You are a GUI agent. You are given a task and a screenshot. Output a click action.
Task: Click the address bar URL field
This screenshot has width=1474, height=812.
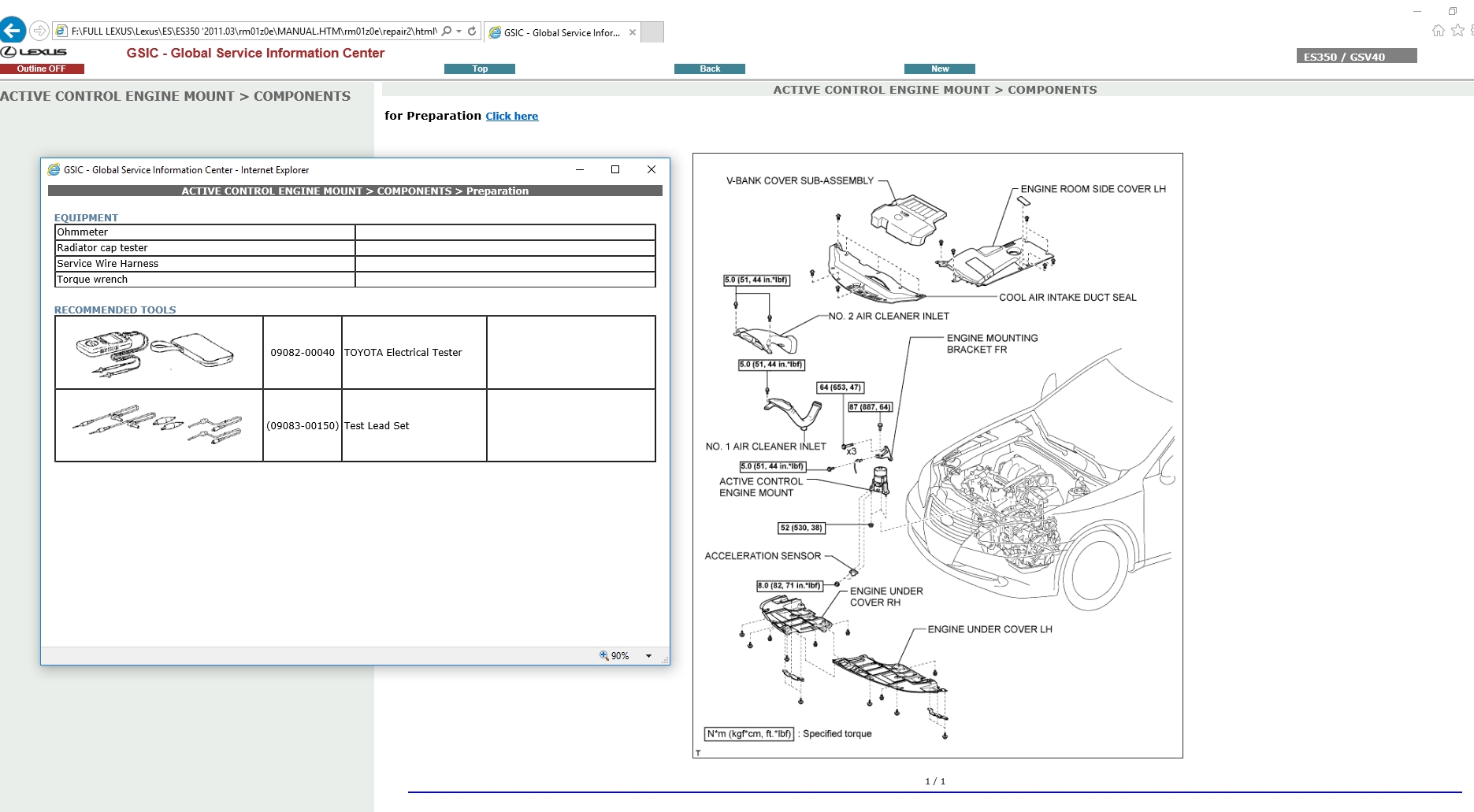coord(252,31)
